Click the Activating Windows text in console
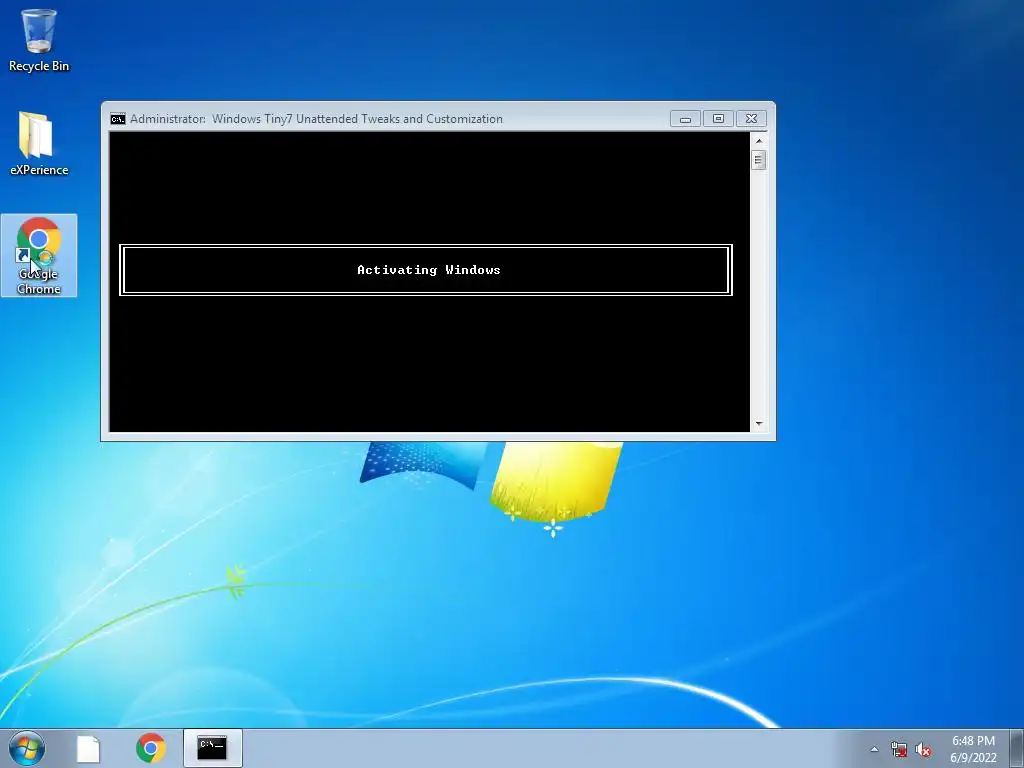This screenshot has width=1024, height=768. tap(428, 270)
